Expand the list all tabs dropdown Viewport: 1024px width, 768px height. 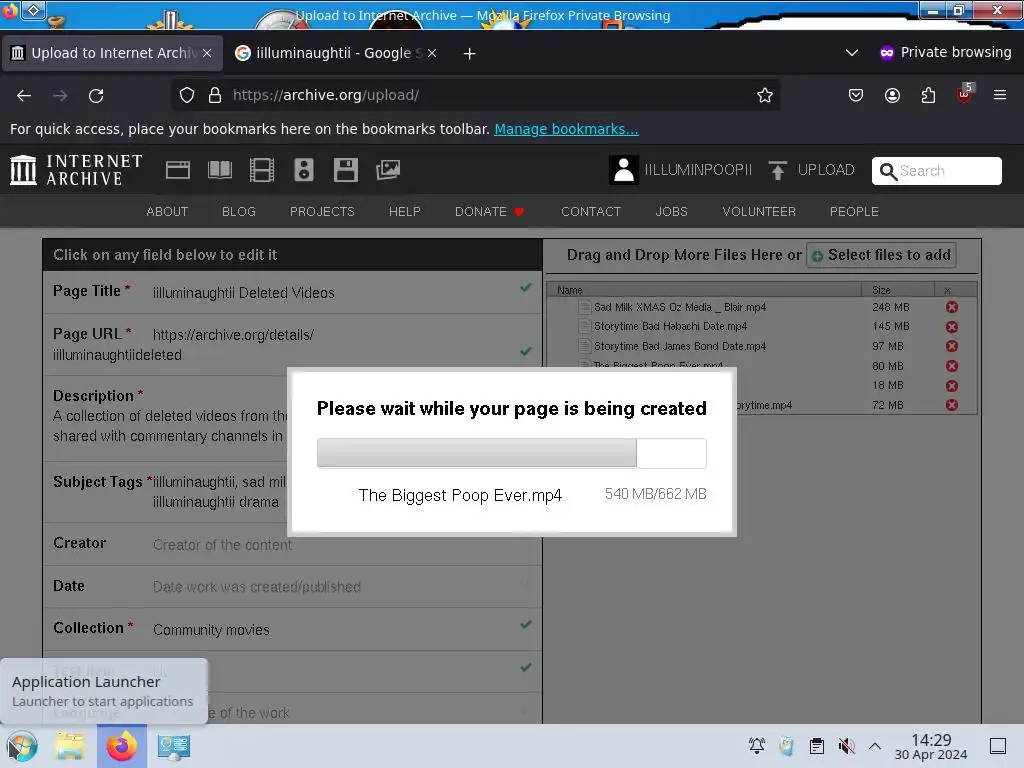(852, 52)
